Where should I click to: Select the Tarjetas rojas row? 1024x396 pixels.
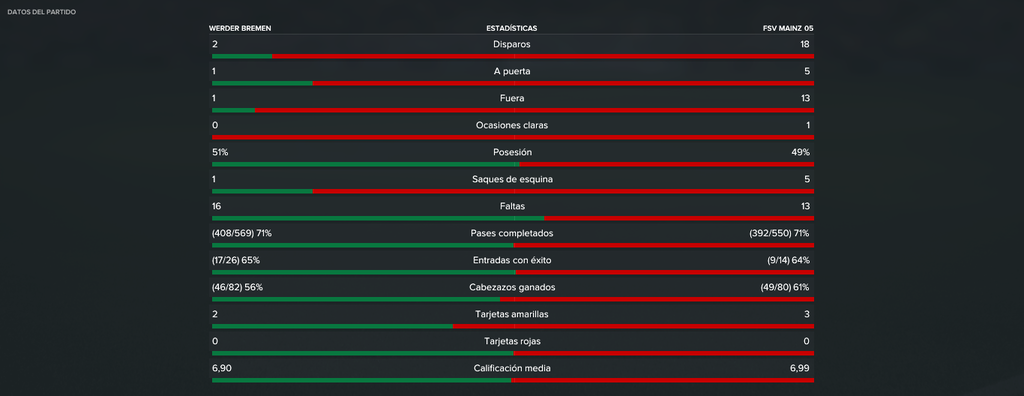511,344
